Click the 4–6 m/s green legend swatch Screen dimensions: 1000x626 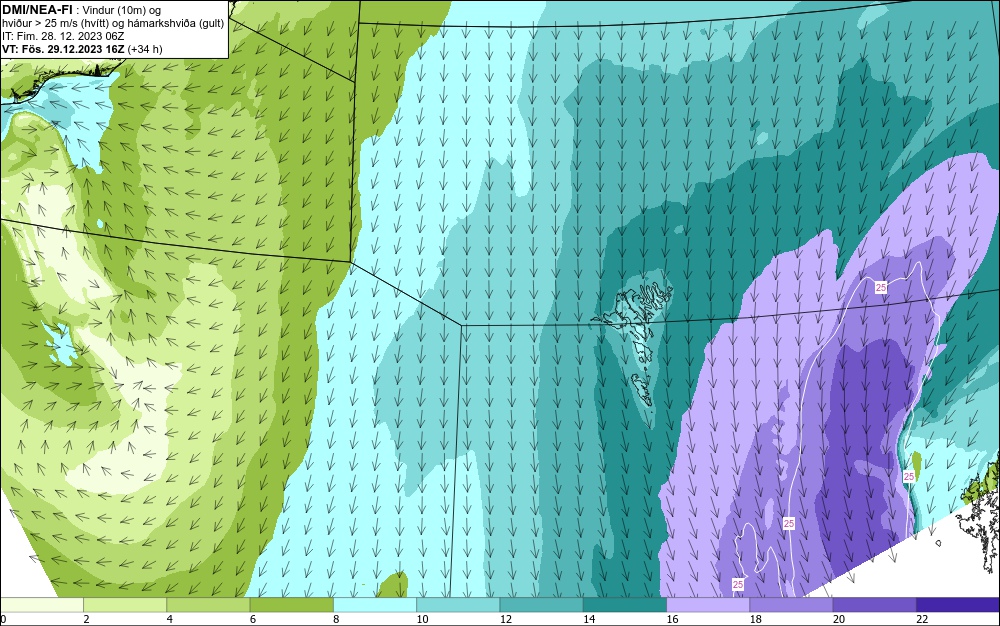[209, 604]
